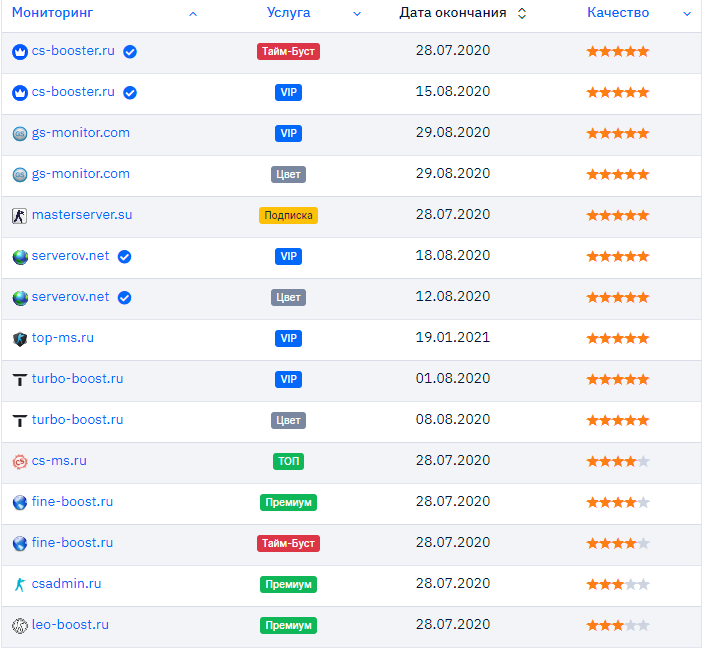The width and height of the screenshot is (702, 648).
Task: Click the sort arrows beside Дата окончания
Action: (x=522, y=13)
